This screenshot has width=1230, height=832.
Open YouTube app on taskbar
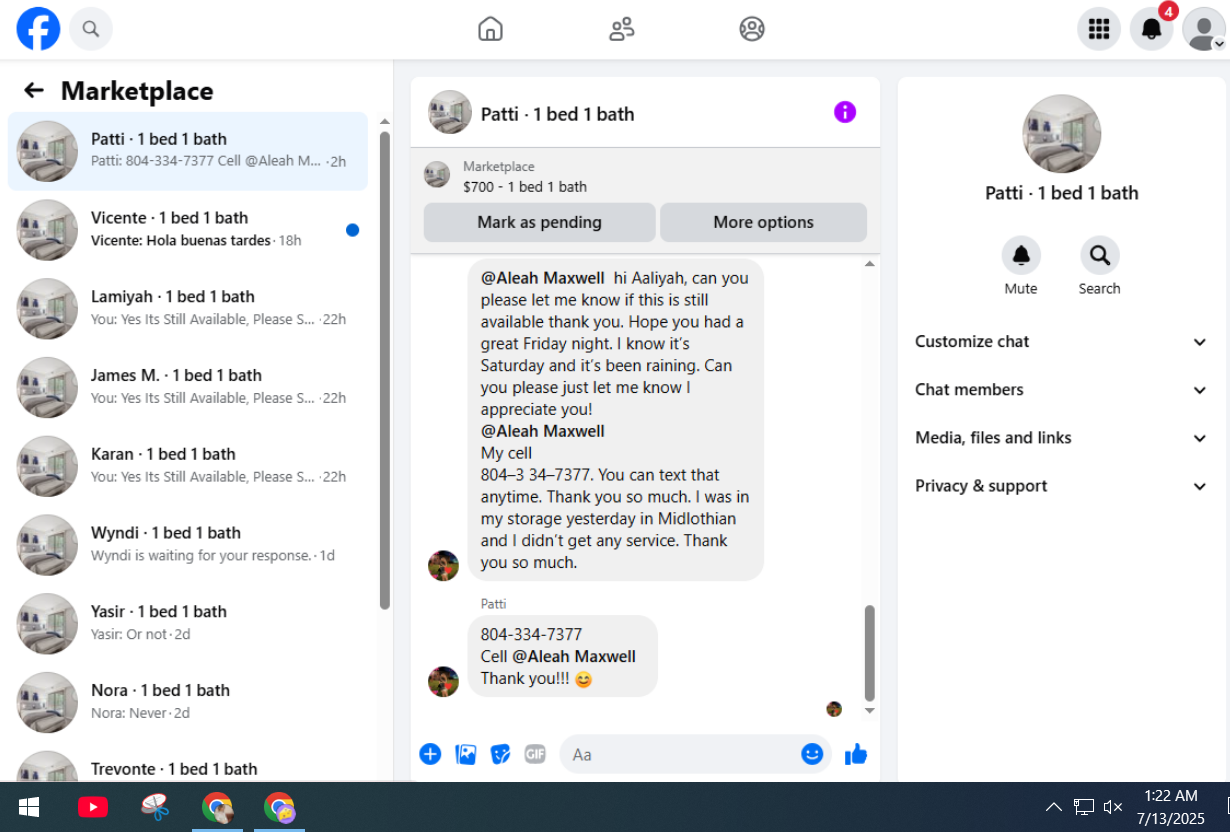(x=93, y=807)
